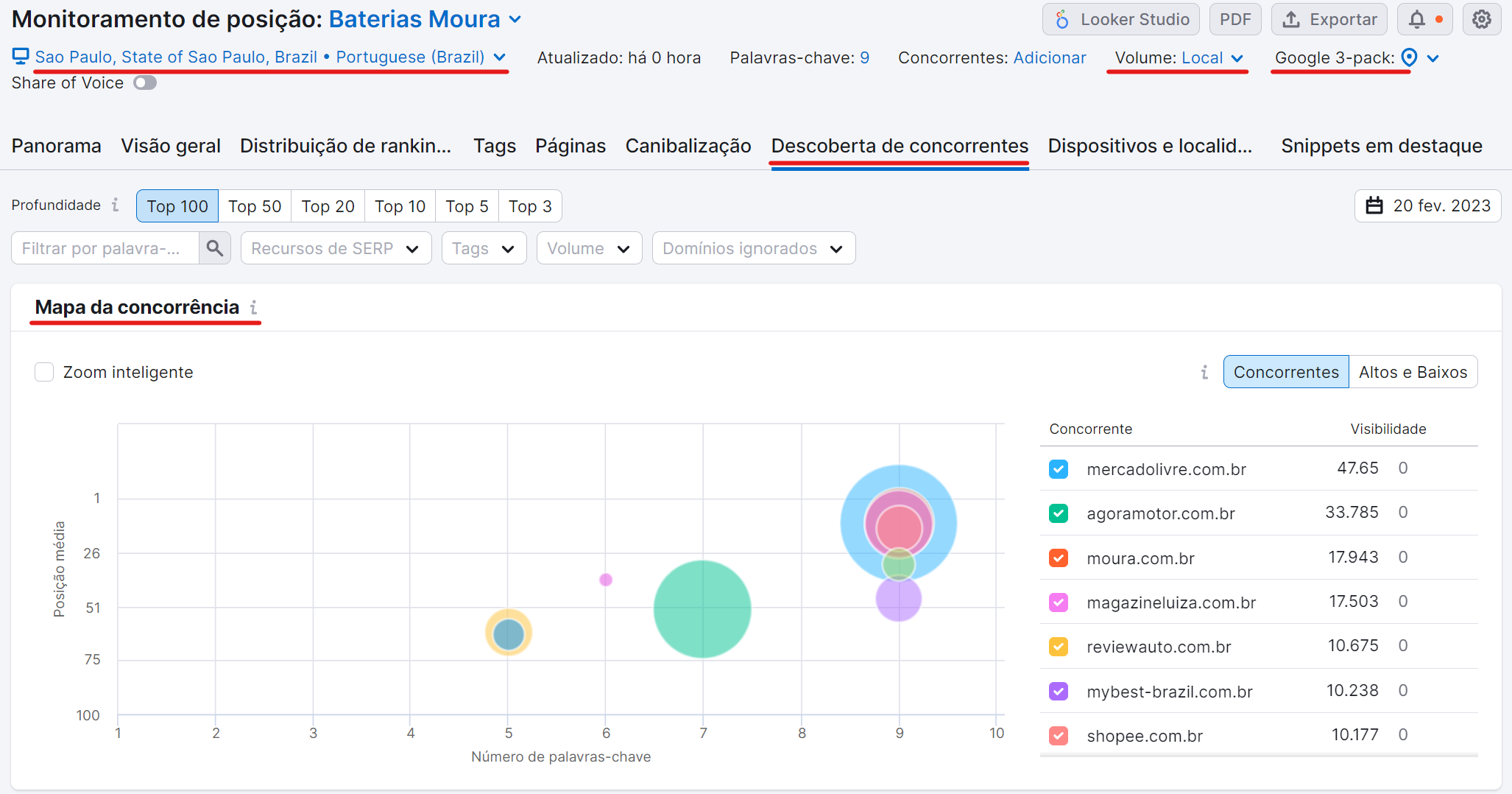Click the keyword filter input field

(x=103, y=248)
